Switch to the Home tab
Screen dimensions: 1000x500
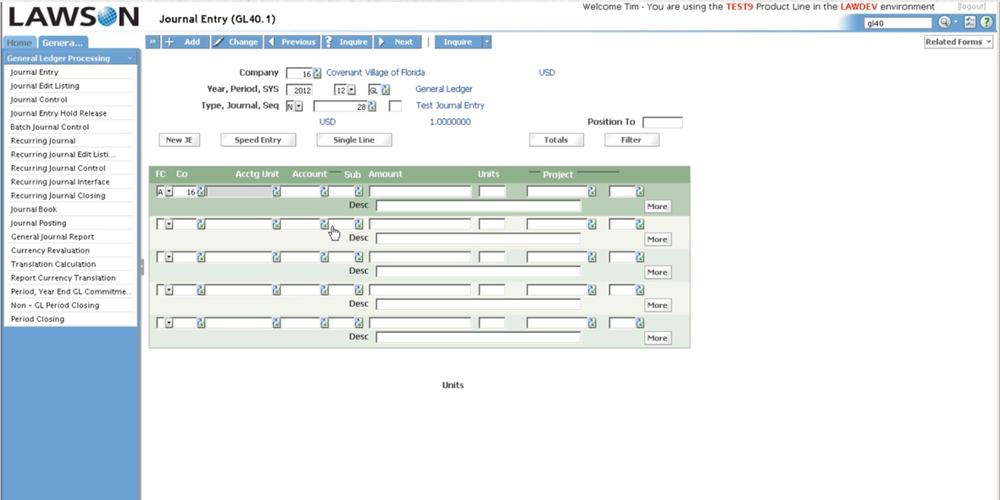coord(20,43)
